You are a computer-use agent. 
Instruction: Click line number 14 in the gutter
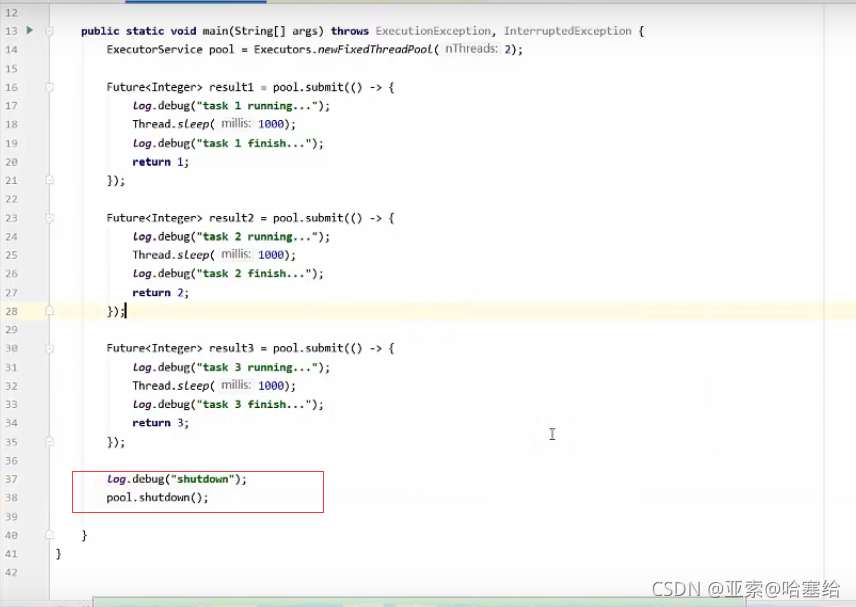(x=11, y=50)
